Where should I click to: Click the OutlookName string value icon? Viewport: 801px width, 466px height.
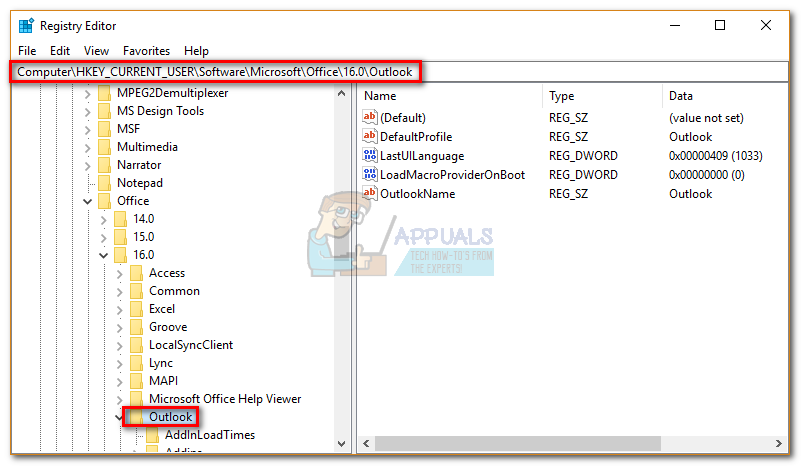coord(369,193)
